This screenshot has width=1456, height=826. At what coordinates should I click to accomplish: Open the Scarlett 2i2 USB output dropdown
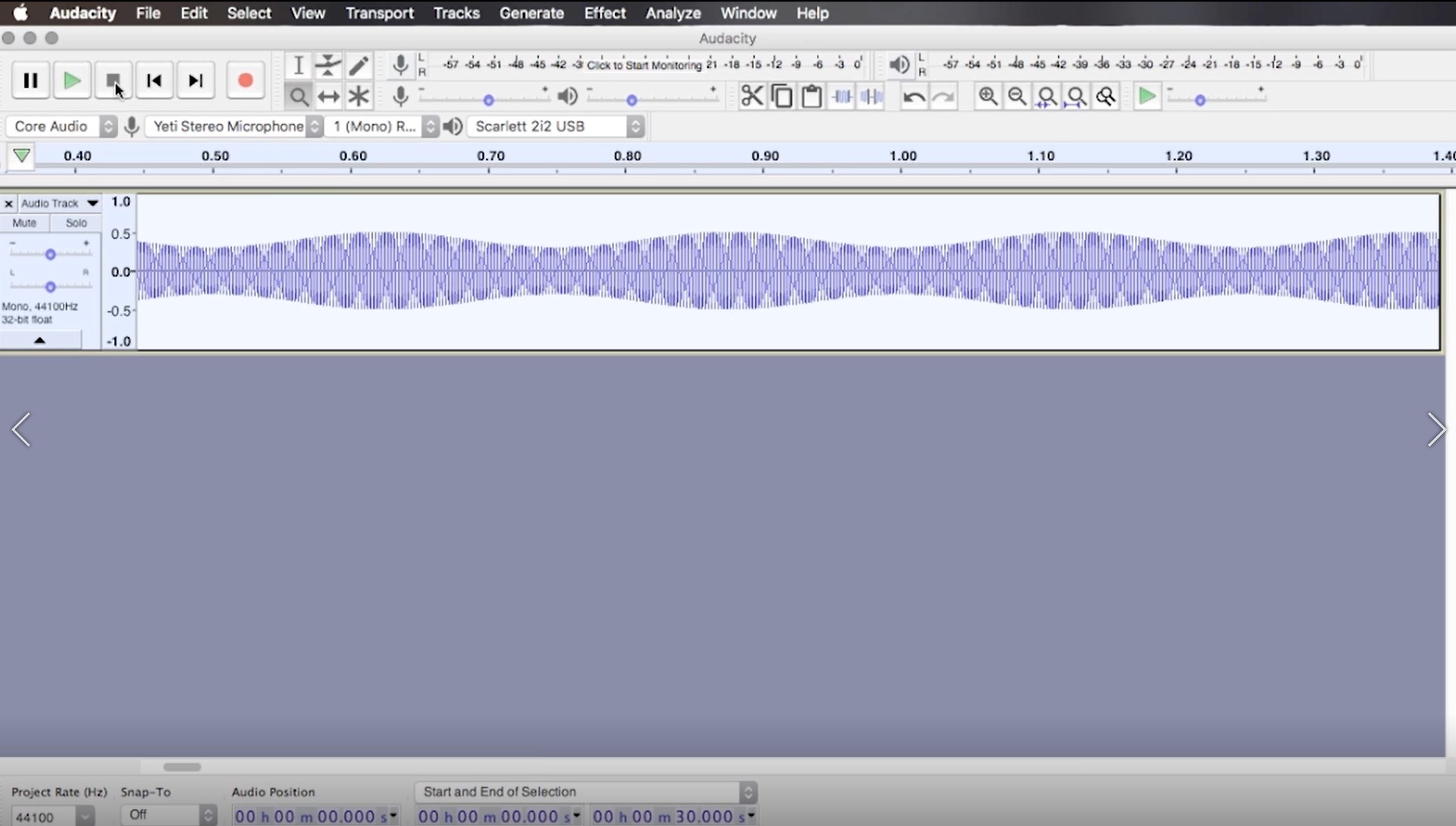tap(555, 126)
